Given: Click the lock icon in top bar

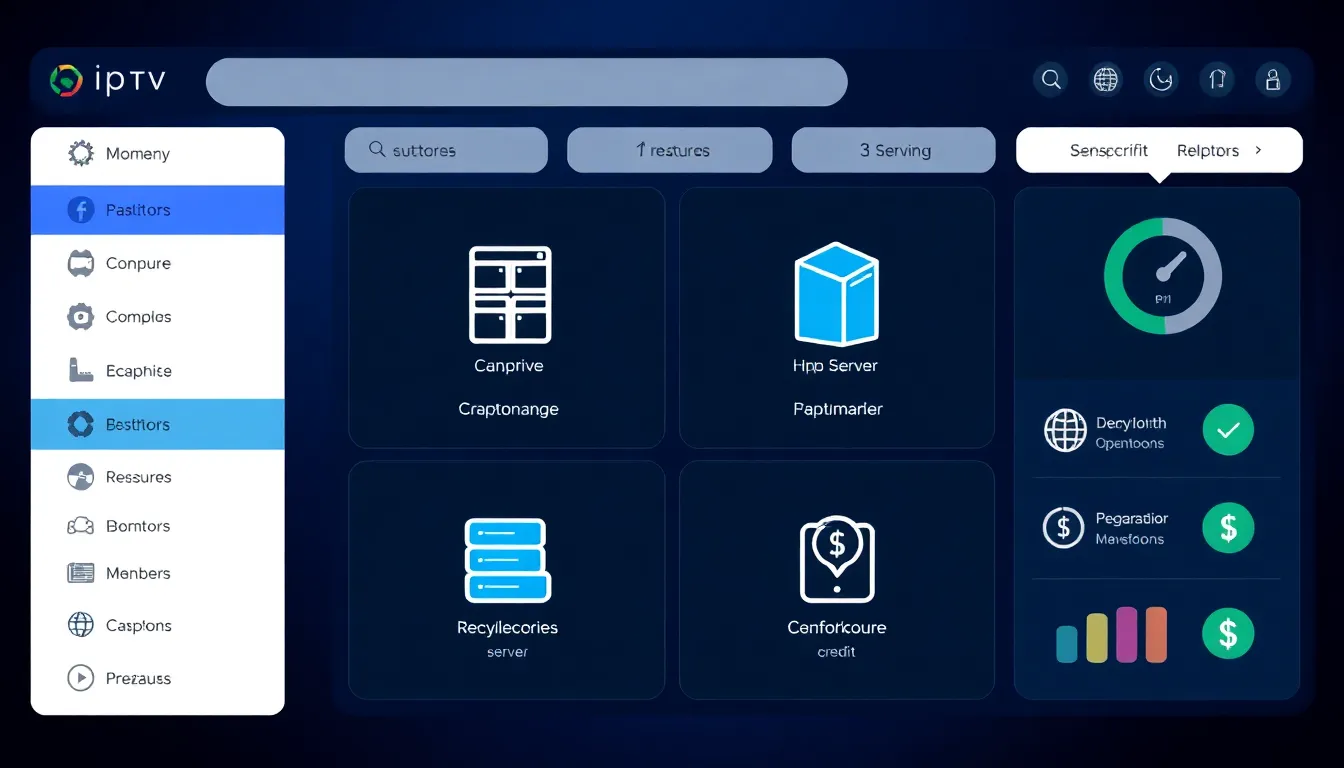Looking at the screenshot, I should pyautogui.click(x=1272, y=80).
